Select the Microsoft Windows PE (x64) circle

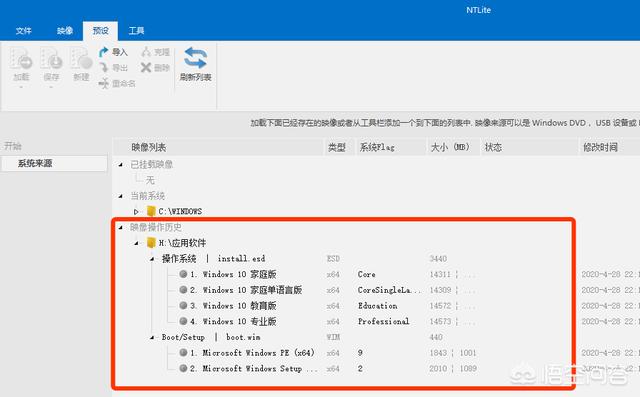click(183, 352)
